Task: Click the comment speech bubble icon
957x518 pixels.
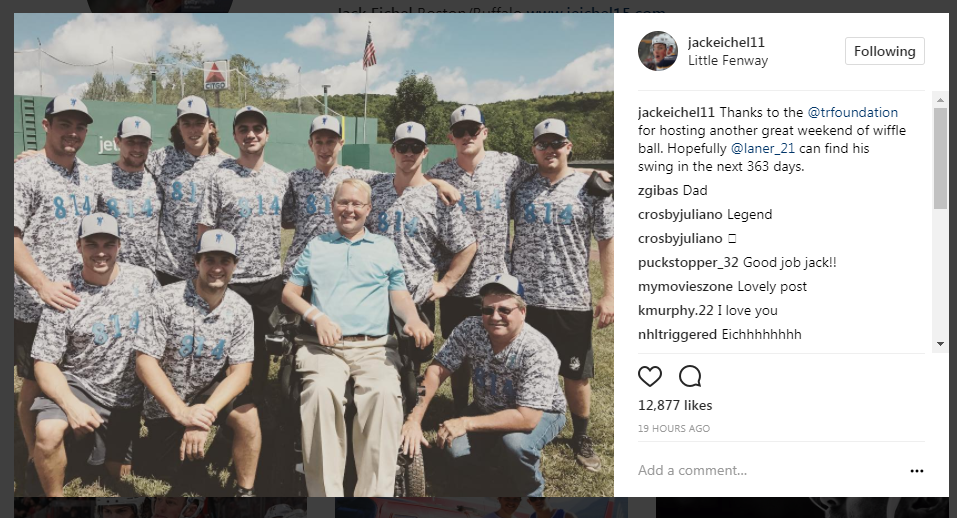Action: pos(690,376)
